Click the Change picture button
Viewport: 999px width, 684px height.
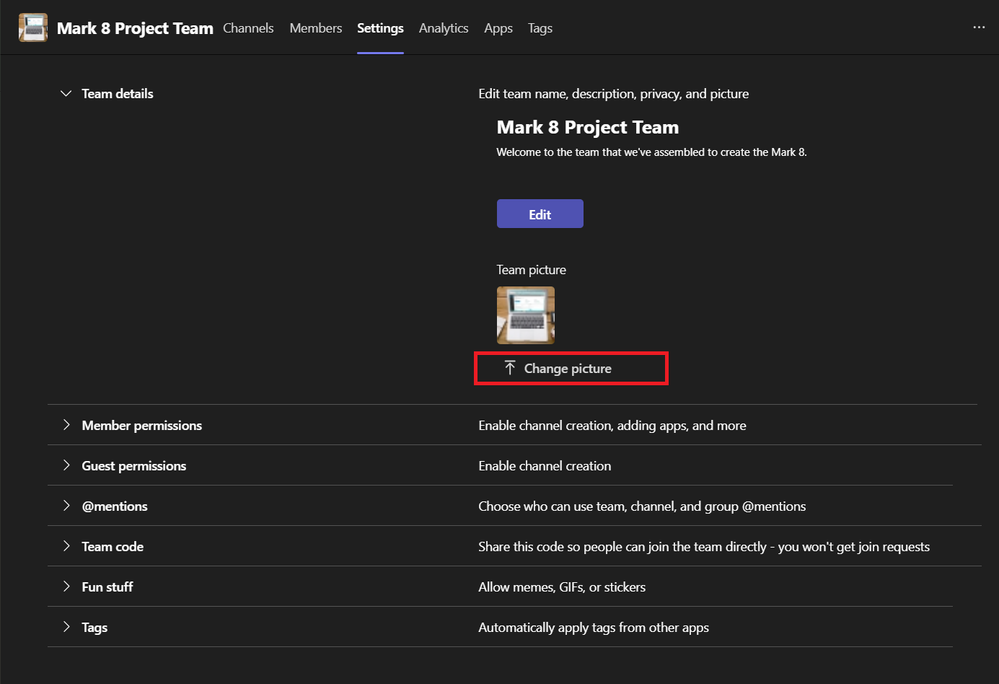[571, 368]
